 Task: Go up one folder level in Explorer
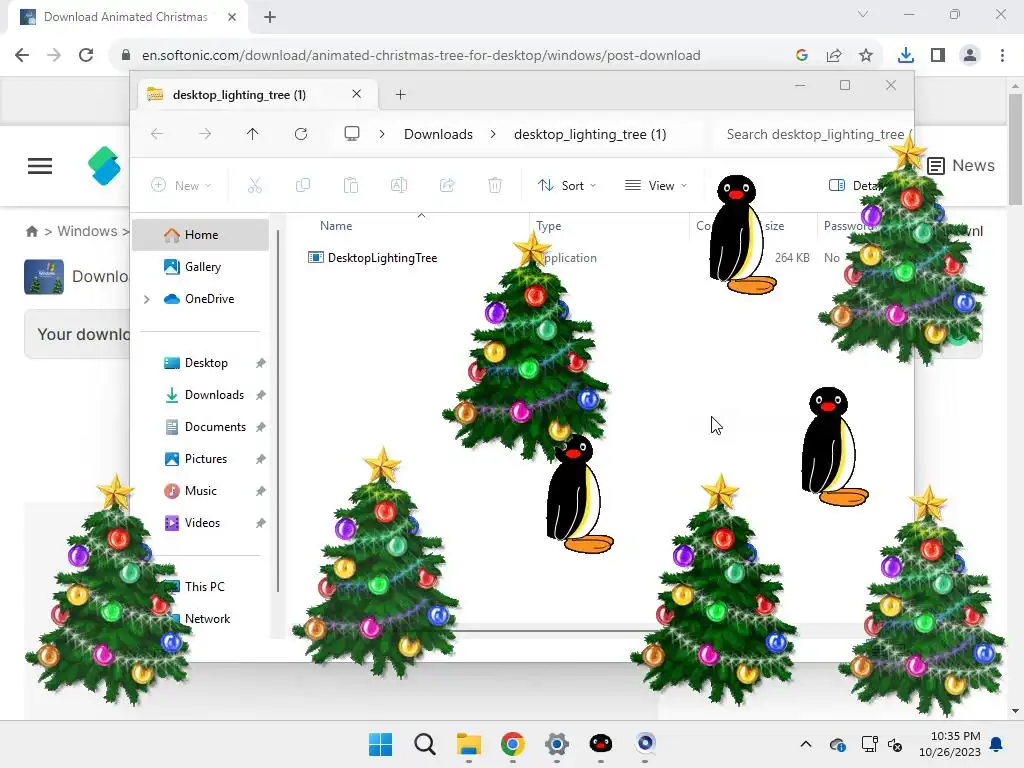coord(253,134)
